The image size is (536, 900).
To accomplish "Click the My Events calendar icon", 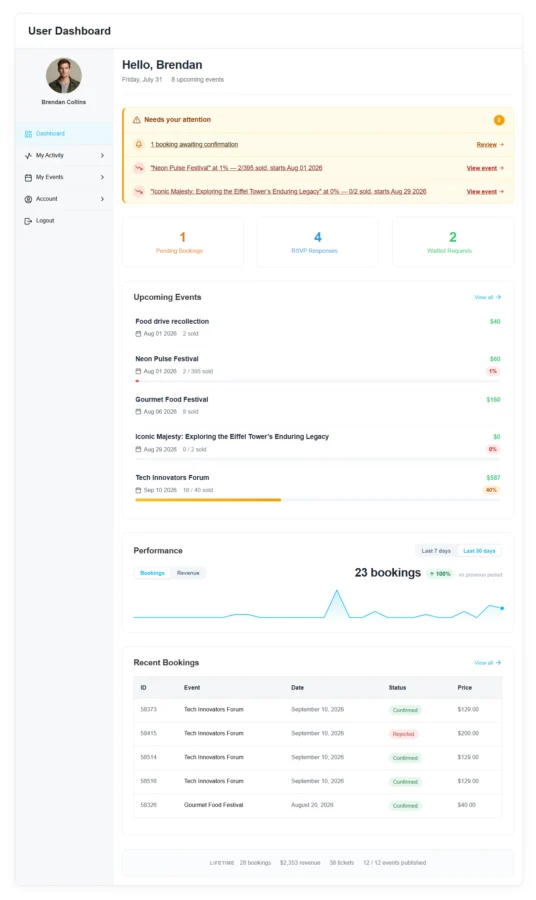I will tap(28, 177).
